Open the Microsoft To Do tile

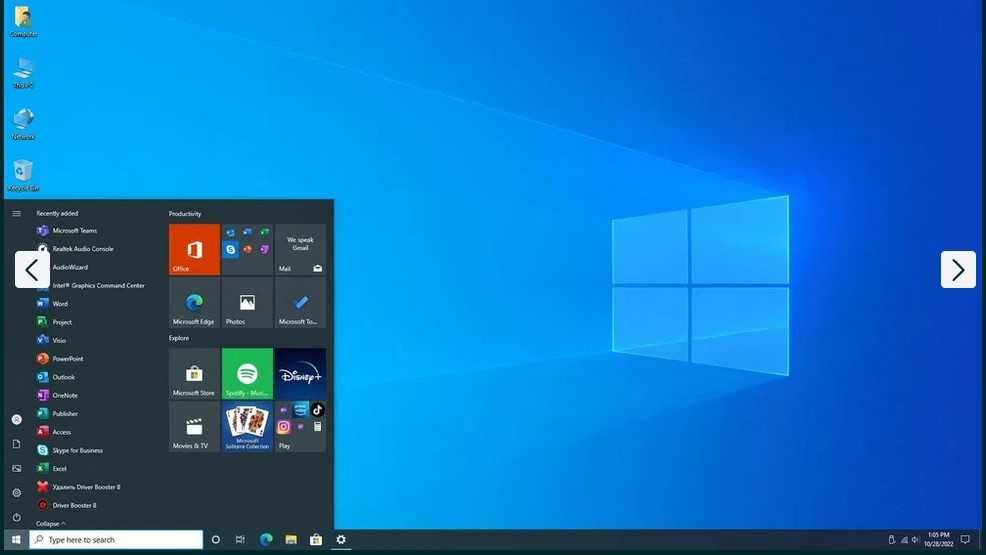(301, 303)
